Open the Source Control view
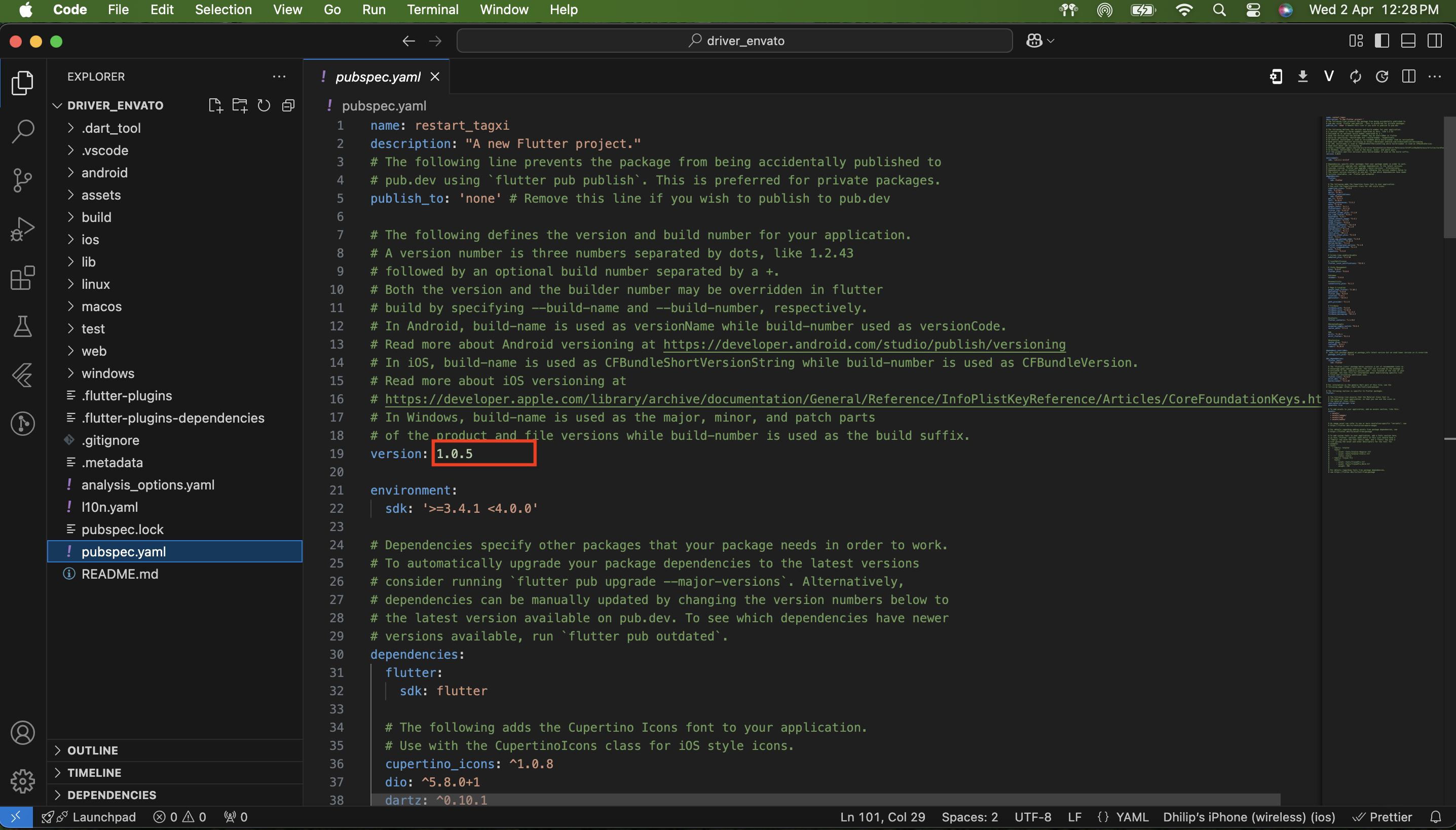The width and height of the screenshot is (1456, 830). click(x=23, y=180)
